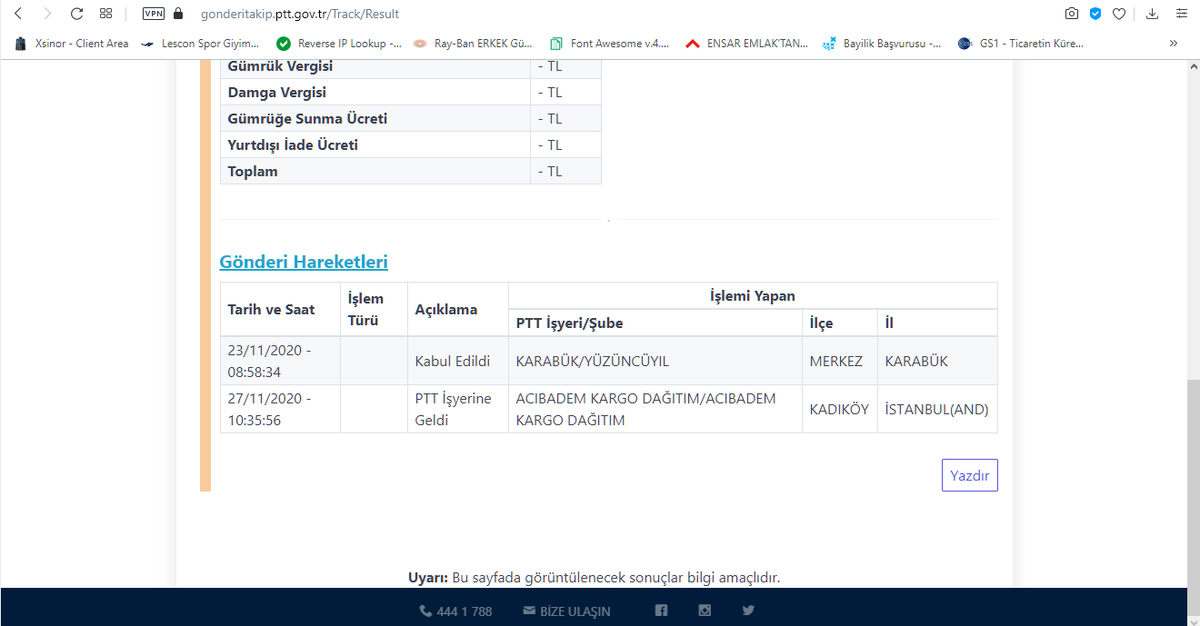This screenshot has width=1200, height=626.
Task: Click the vertical page scrollbar thumb
Action: click(1193, 483)
